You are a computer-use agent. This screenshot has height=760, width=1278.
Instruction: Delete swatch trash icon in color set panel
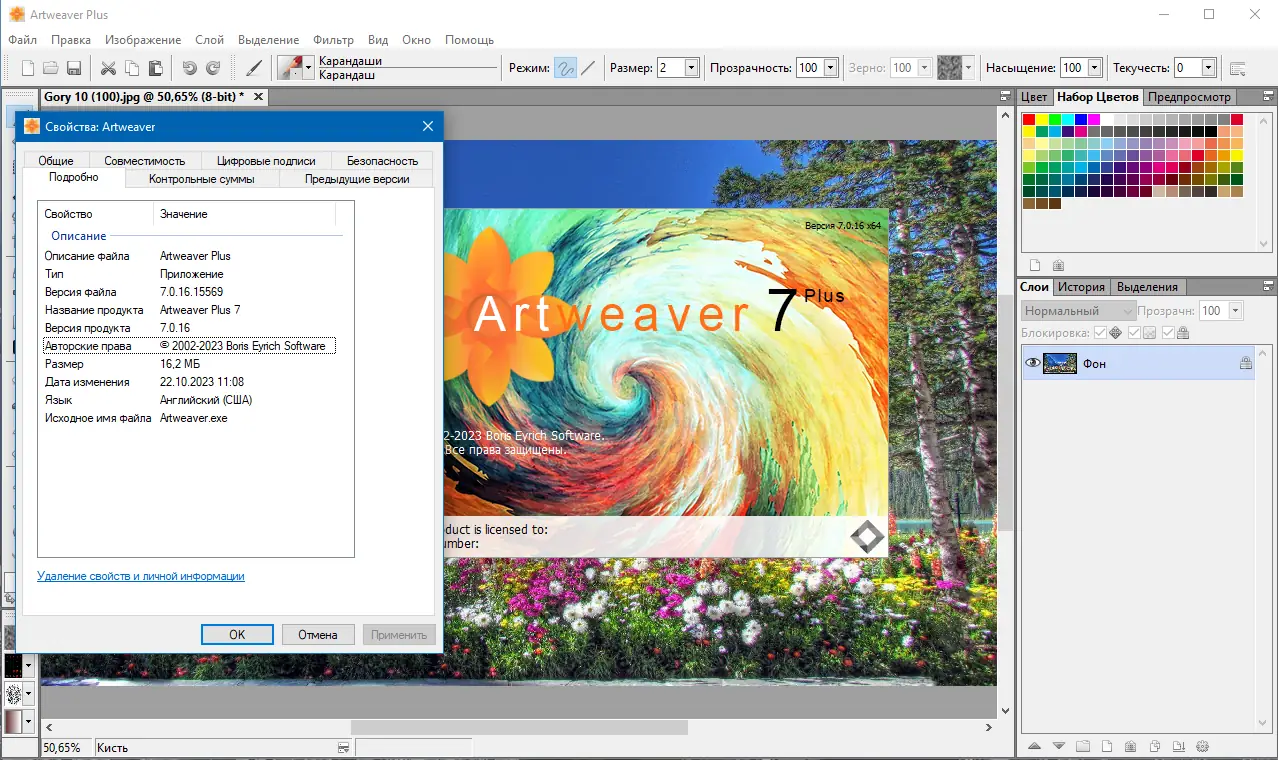point(1058,265)
